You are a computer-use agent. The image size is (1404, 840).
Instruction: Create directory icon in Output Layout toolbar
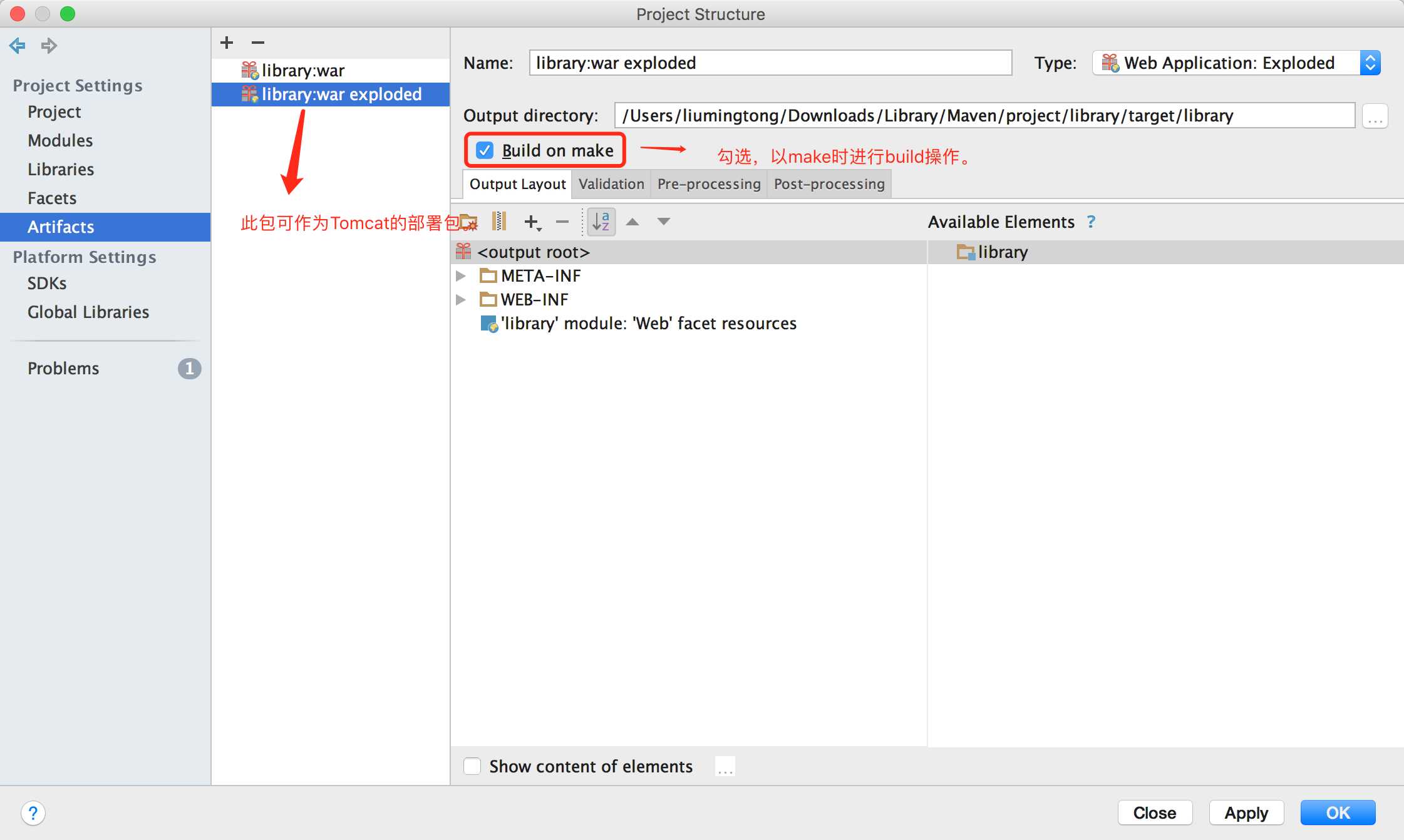coord(468,222)
